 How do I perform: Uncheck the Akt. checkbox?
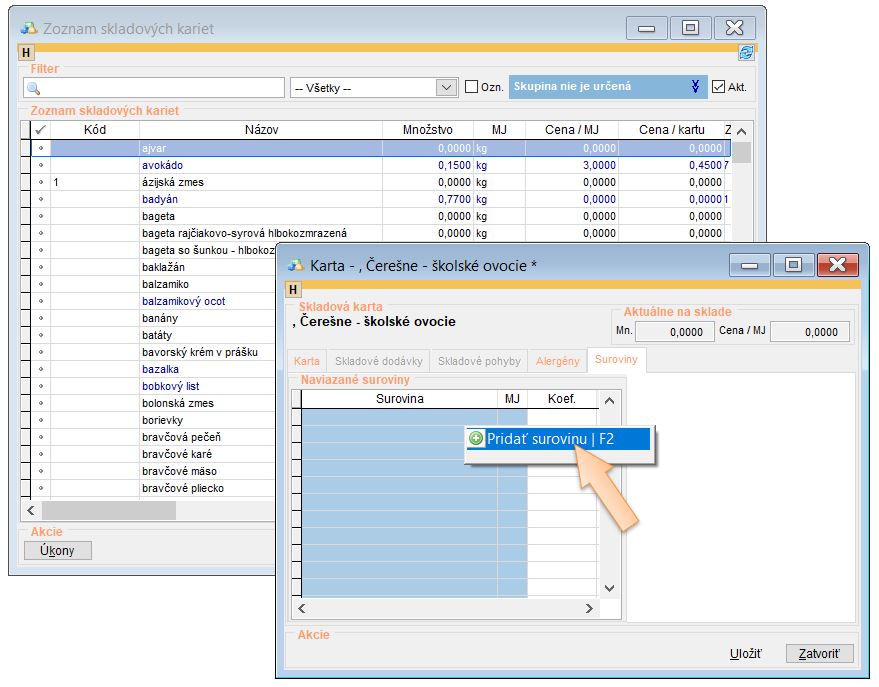pyautogui.click(x=718, y=87)
